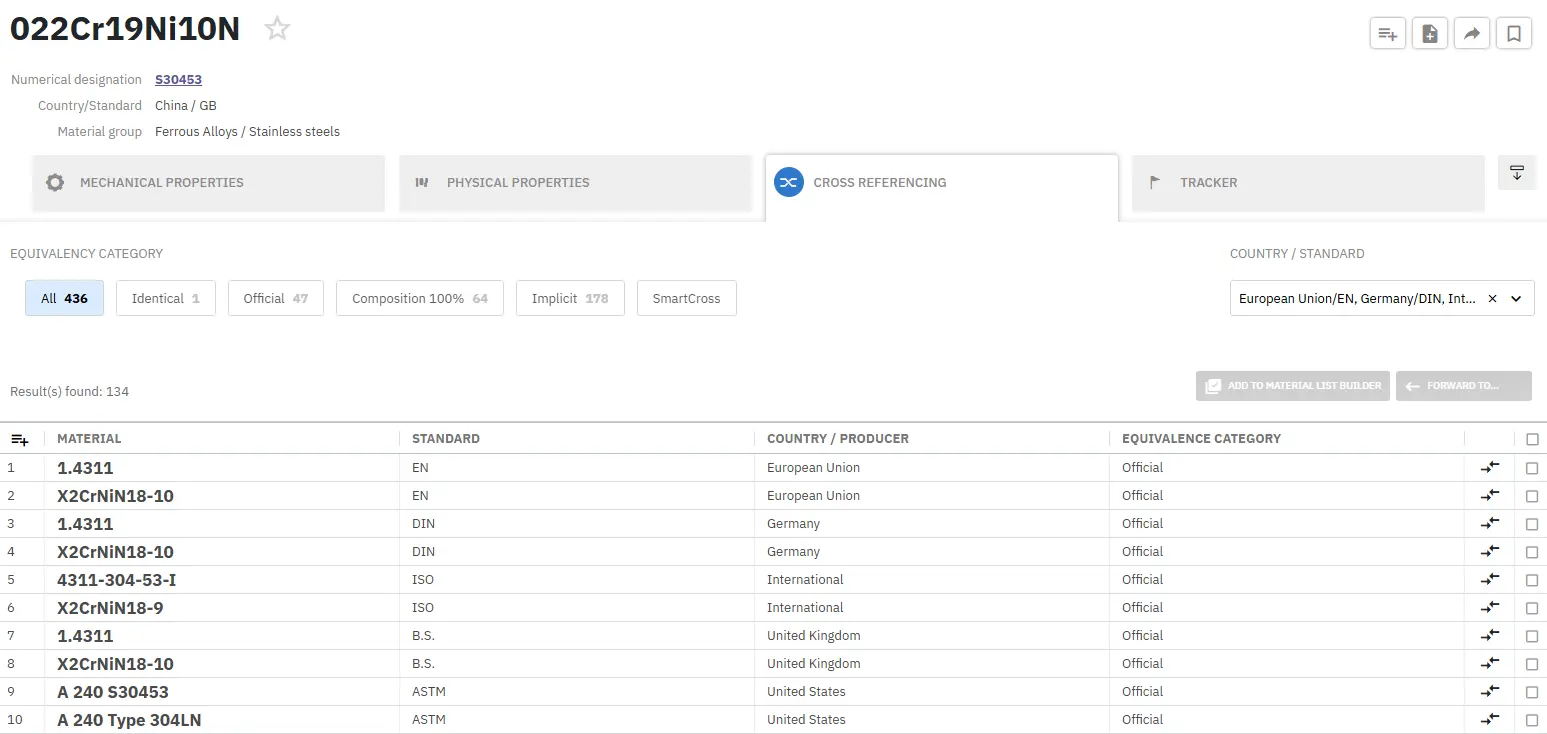Clear the country/standard filter selection
Image resolution: width=1547 pixels, height=734 pixels.
point(1492,298)
